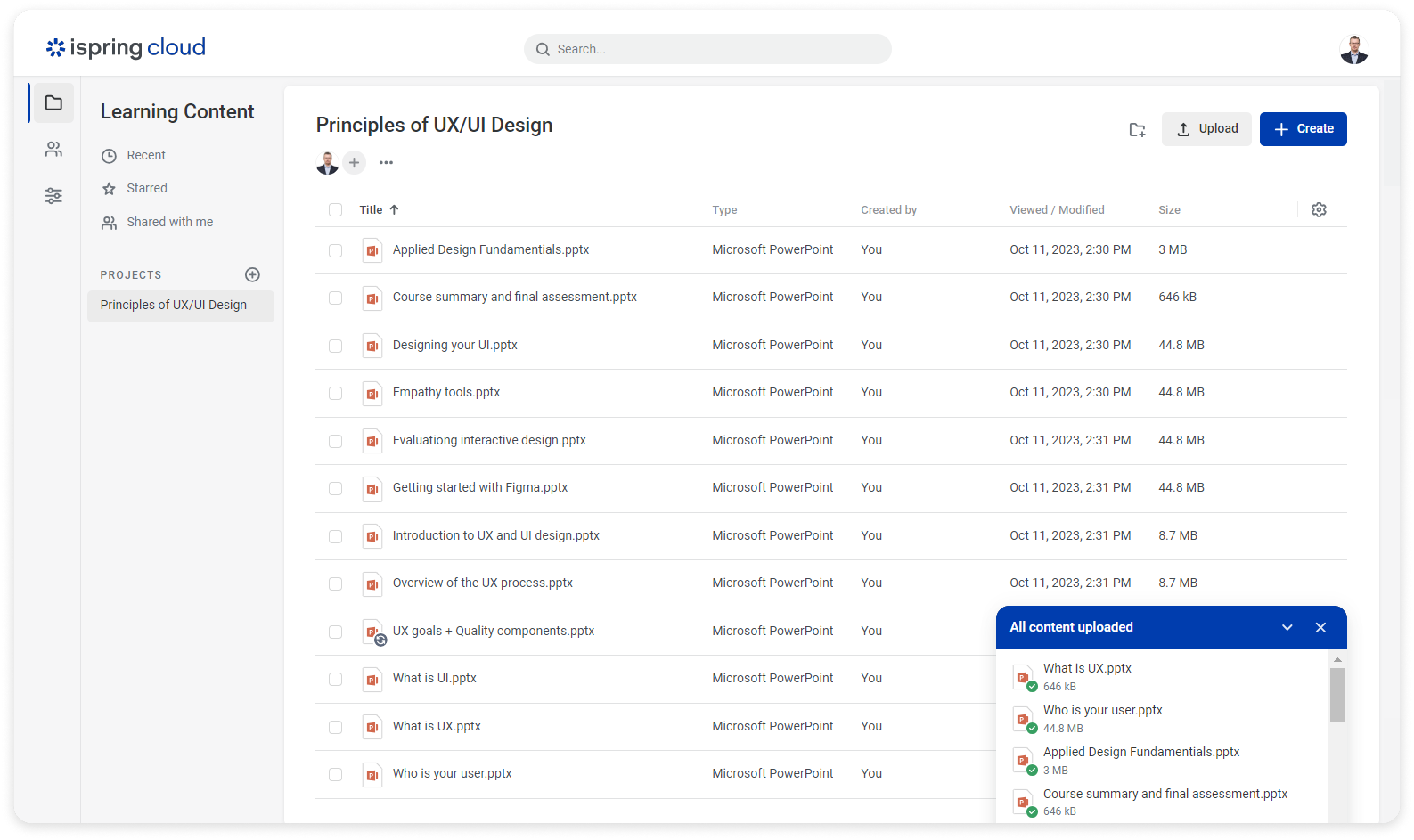Click the upload panel scrollbar thumb

click(1337, 695)
